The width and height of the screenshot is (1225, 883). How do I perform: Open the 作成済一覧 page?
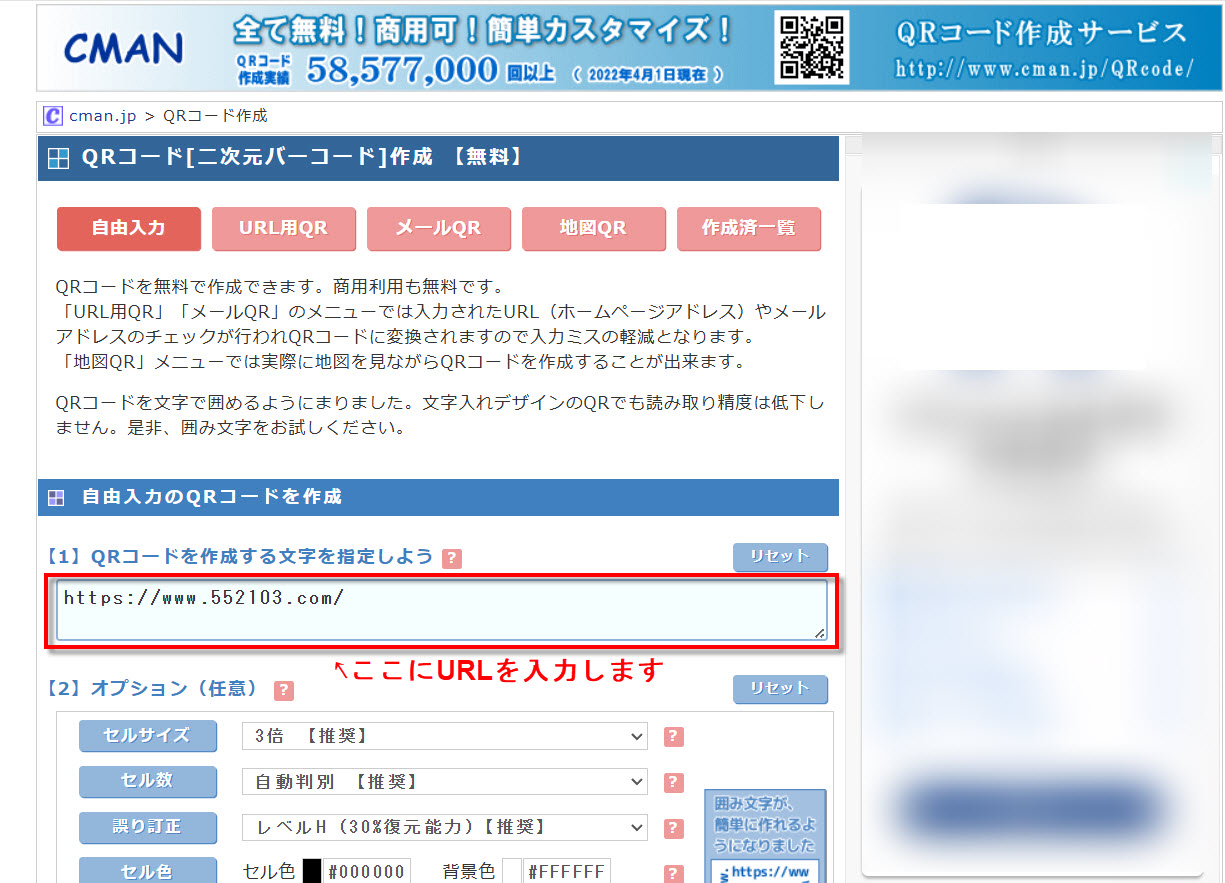tap(749, 229)
